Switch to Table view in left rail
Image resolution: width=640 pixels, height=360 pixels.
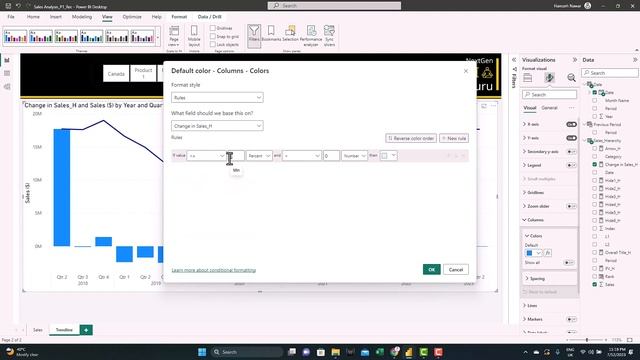7,73
